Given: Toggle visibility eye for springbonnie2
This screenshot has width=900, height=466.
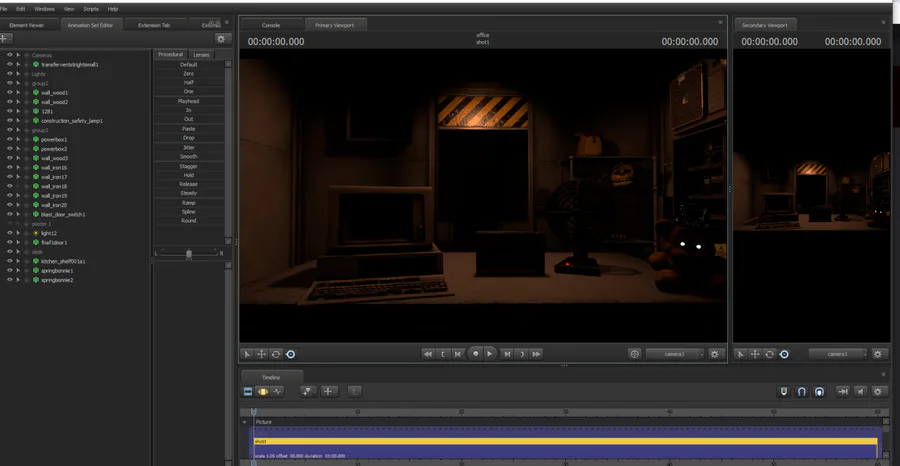Looking at the screenshot, I should click(x=9, y=280).
